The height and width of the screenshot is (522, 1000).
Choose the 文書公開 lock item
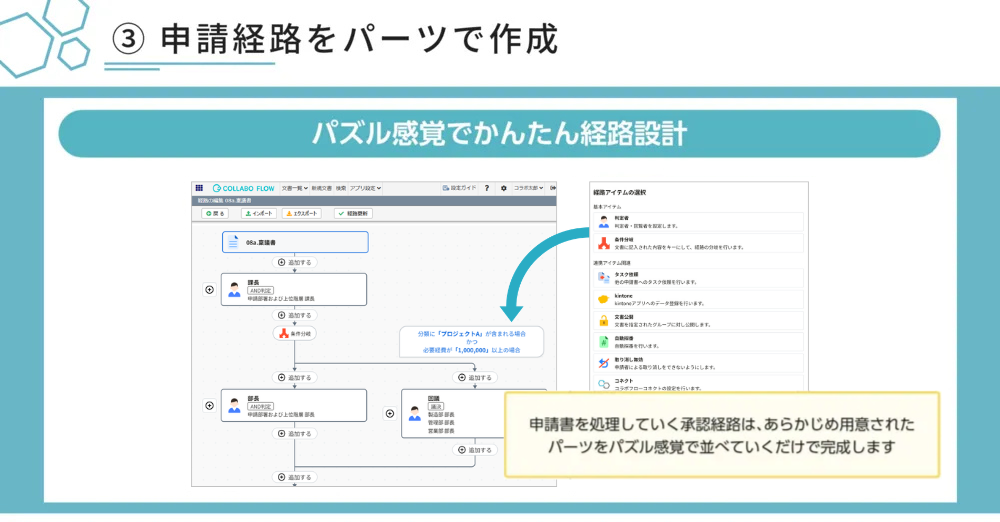click(698, 320)
